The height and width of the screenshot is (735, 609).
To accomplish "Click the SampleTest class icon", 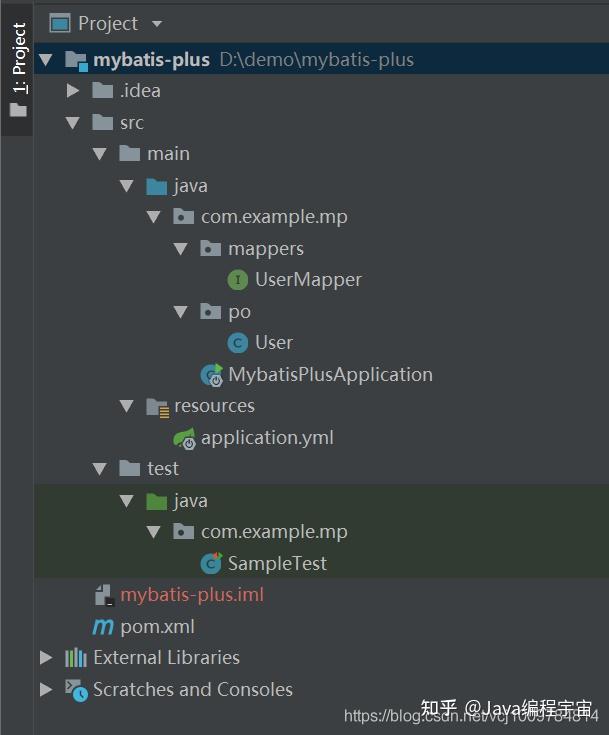I will [211, 563].
